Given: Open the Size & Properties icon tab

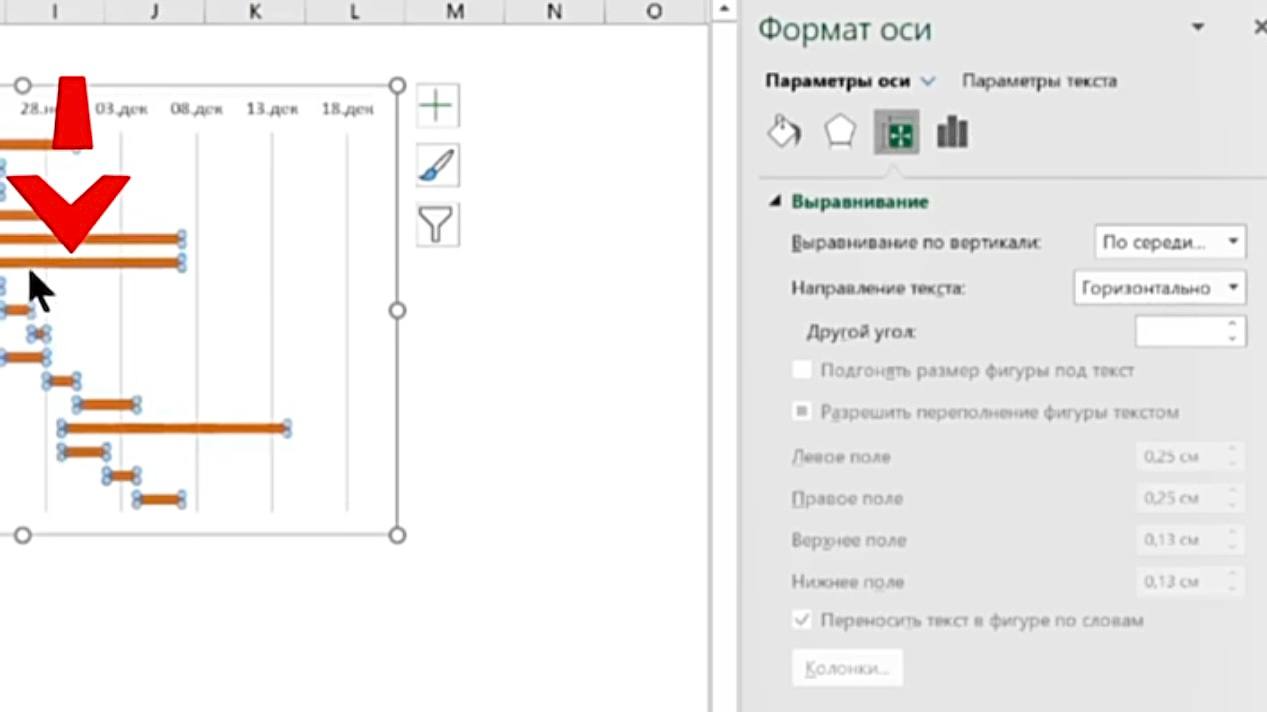Looking at the screenshot, I should (x=896, y=132).
